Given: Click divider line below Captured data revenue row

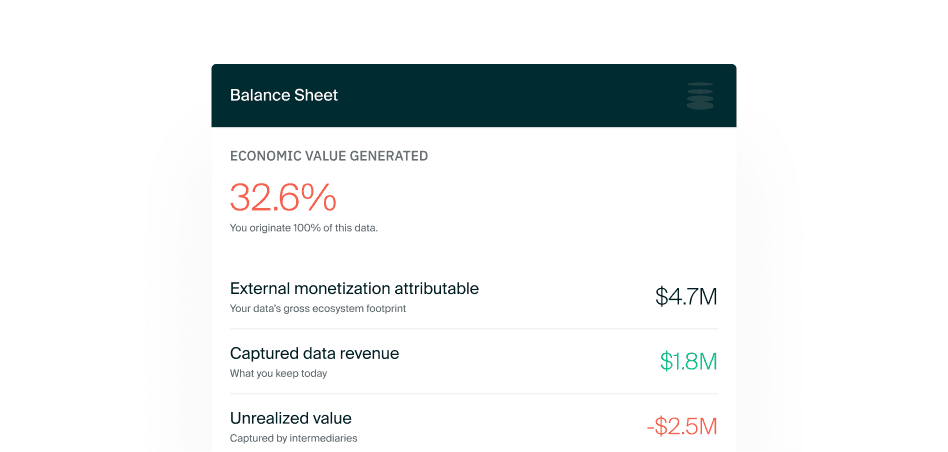Looking at the screenshot, I should 474,394.
